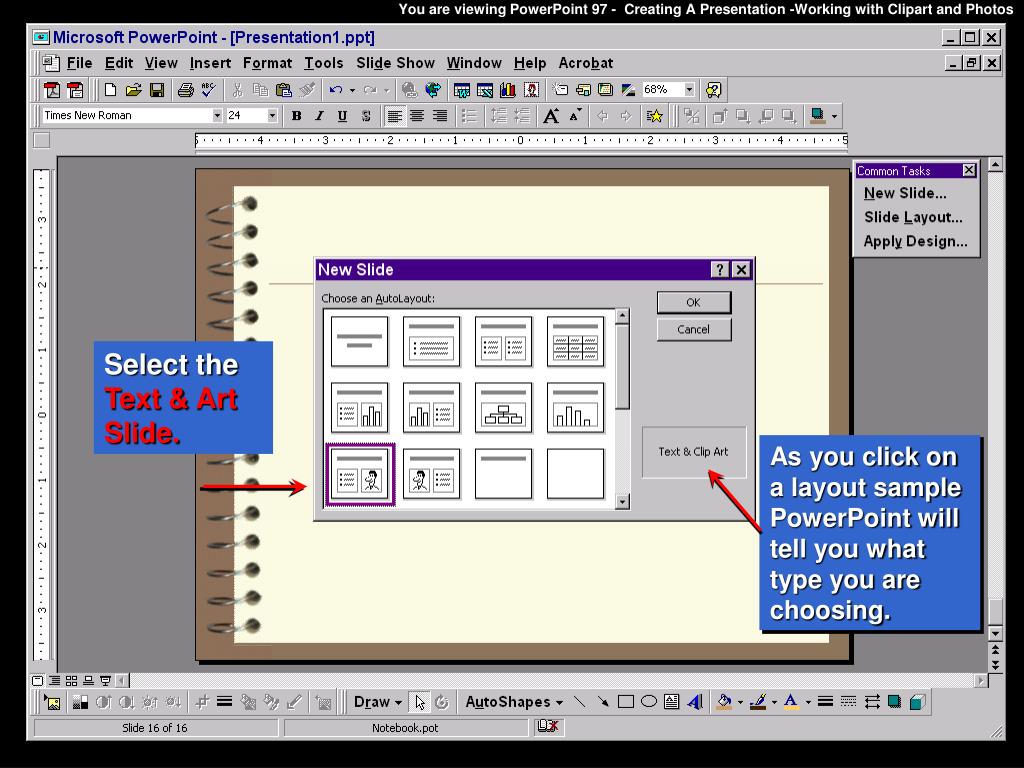Select the Line drawing tool
The height and width of the screenshot is (768, 1024).
[579, 702]
